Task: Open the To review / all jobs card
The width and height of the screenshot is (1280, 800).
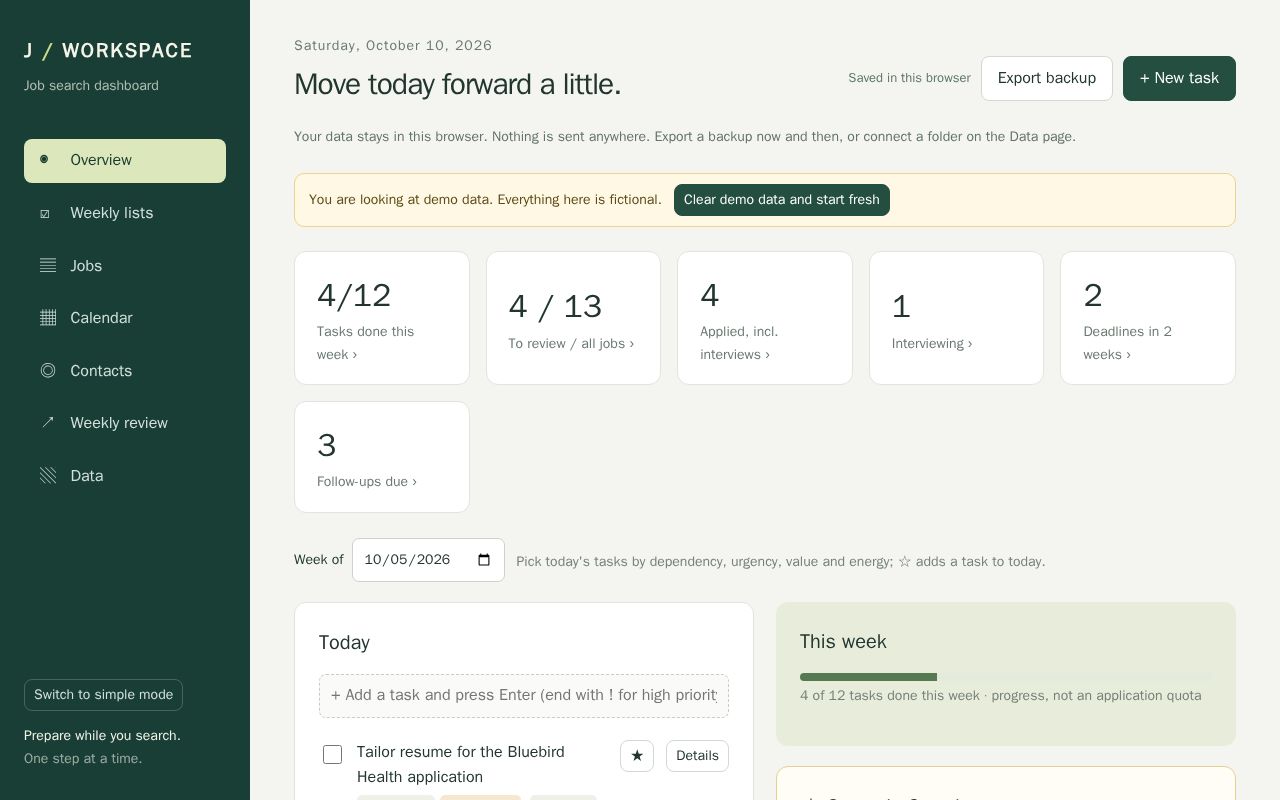Action: [573, 318]
